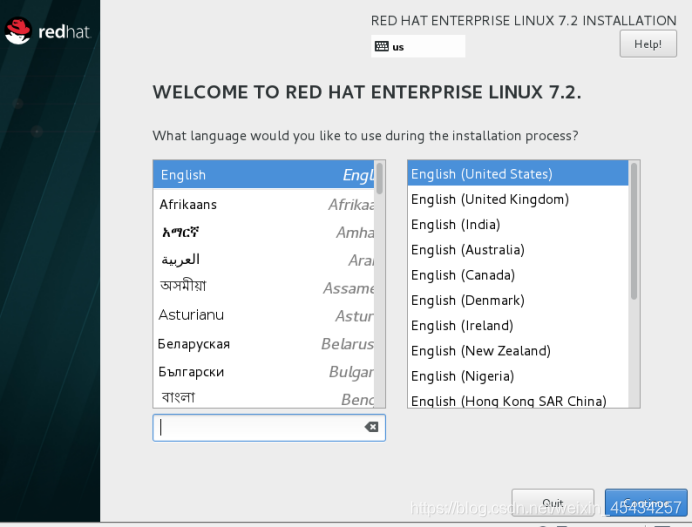This screenshot has width=692, height=527.
Task: Select Afrikaans in the language list
Action: (263, 204)
